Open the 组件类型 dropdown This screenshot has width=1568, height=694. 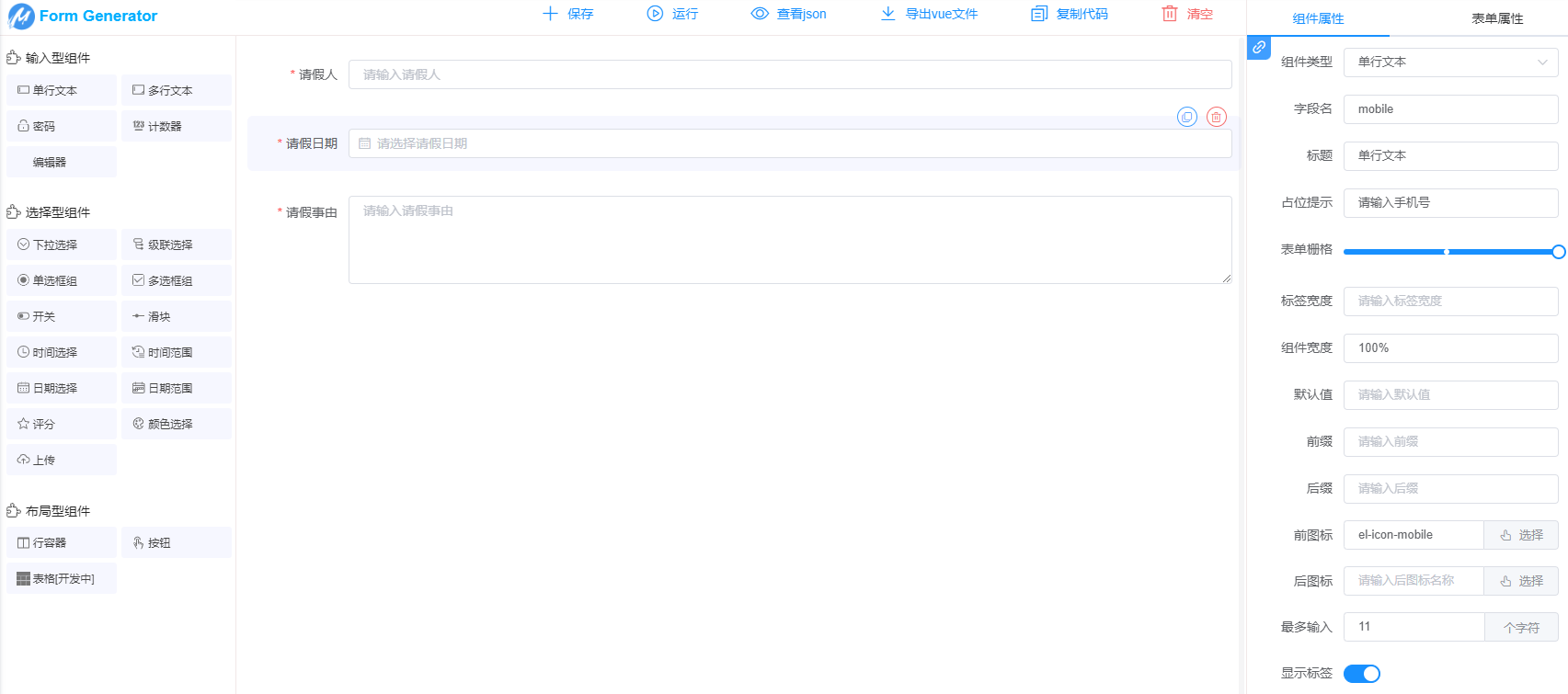1450,63
